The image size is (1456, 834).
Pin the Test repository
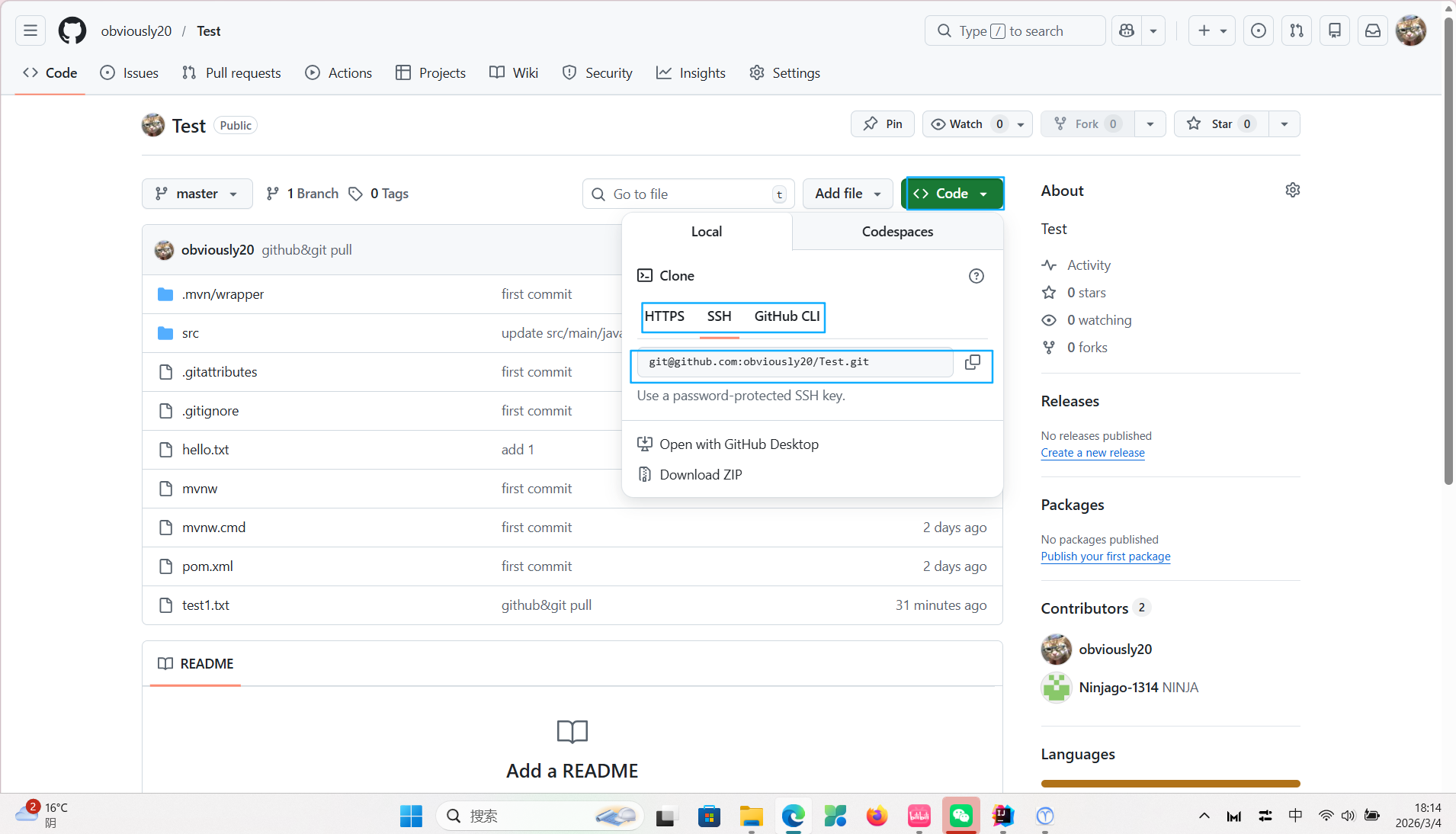tap(882, 124)
